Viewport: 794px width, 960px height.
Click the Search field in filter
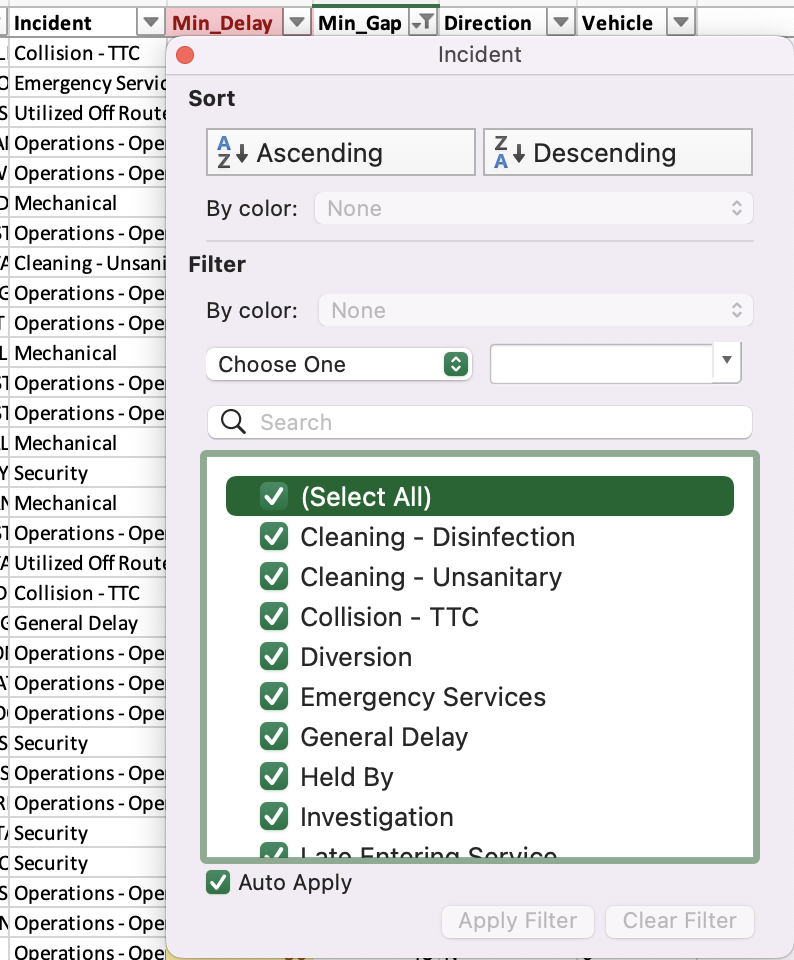pyautogui.click(x=490, y=422)
